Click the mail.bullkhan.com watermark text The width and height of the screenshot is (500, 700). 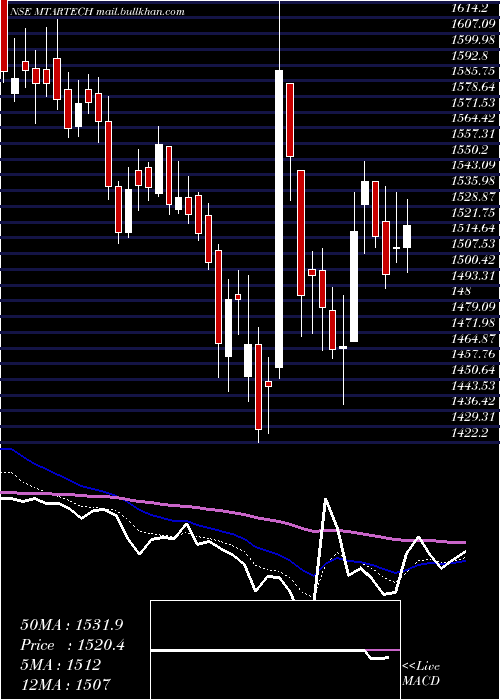tap(139, 12)
